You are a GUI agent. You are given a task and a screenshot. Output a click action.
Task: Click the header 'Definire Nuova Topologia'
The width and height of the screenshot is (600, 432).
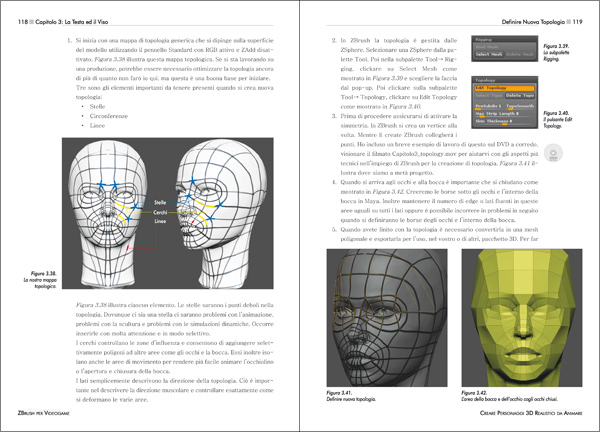coord(533,22)
